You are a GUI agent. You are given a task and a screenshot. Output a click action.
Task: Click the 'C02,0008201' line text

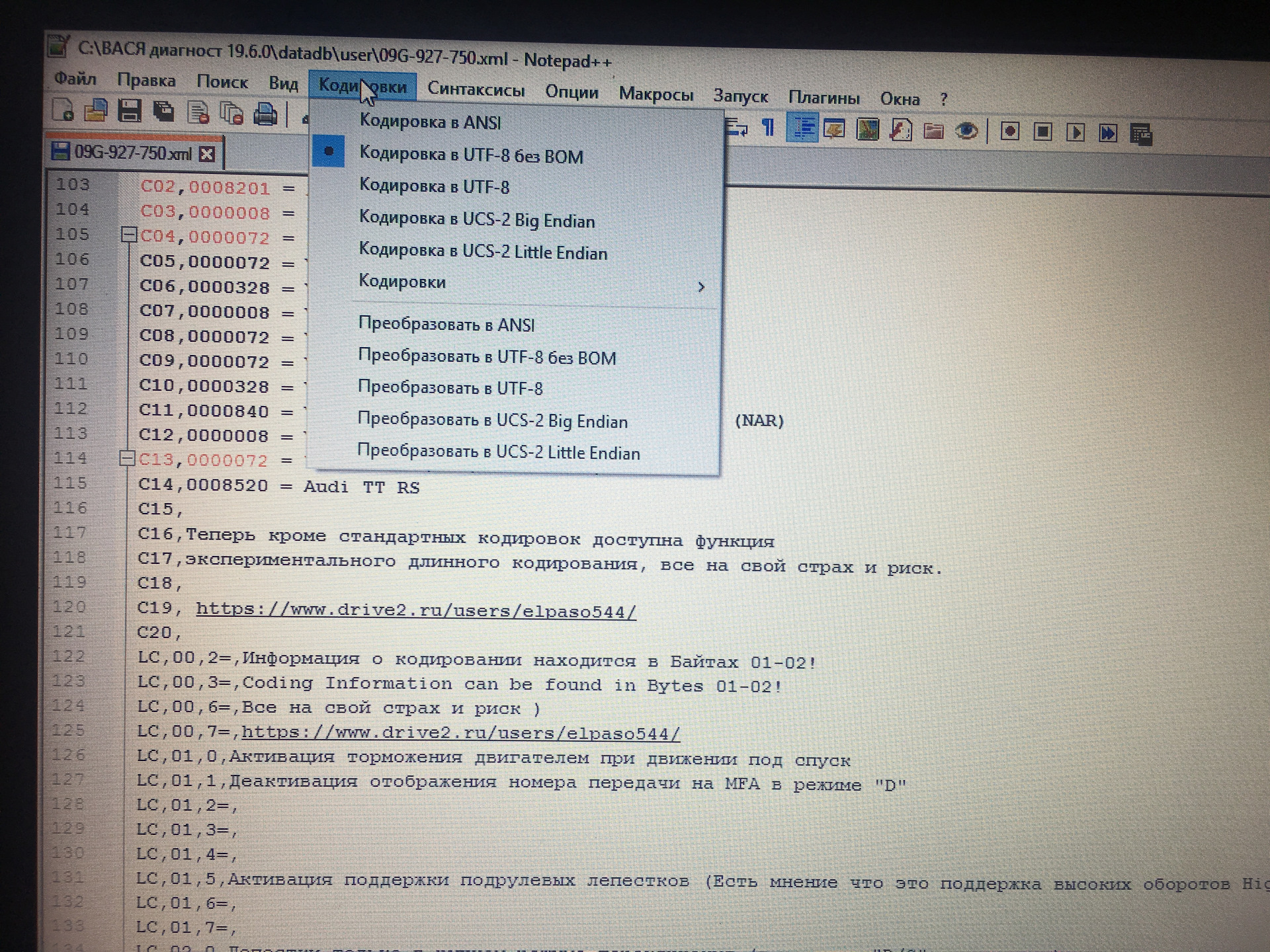tap(205, 188)
